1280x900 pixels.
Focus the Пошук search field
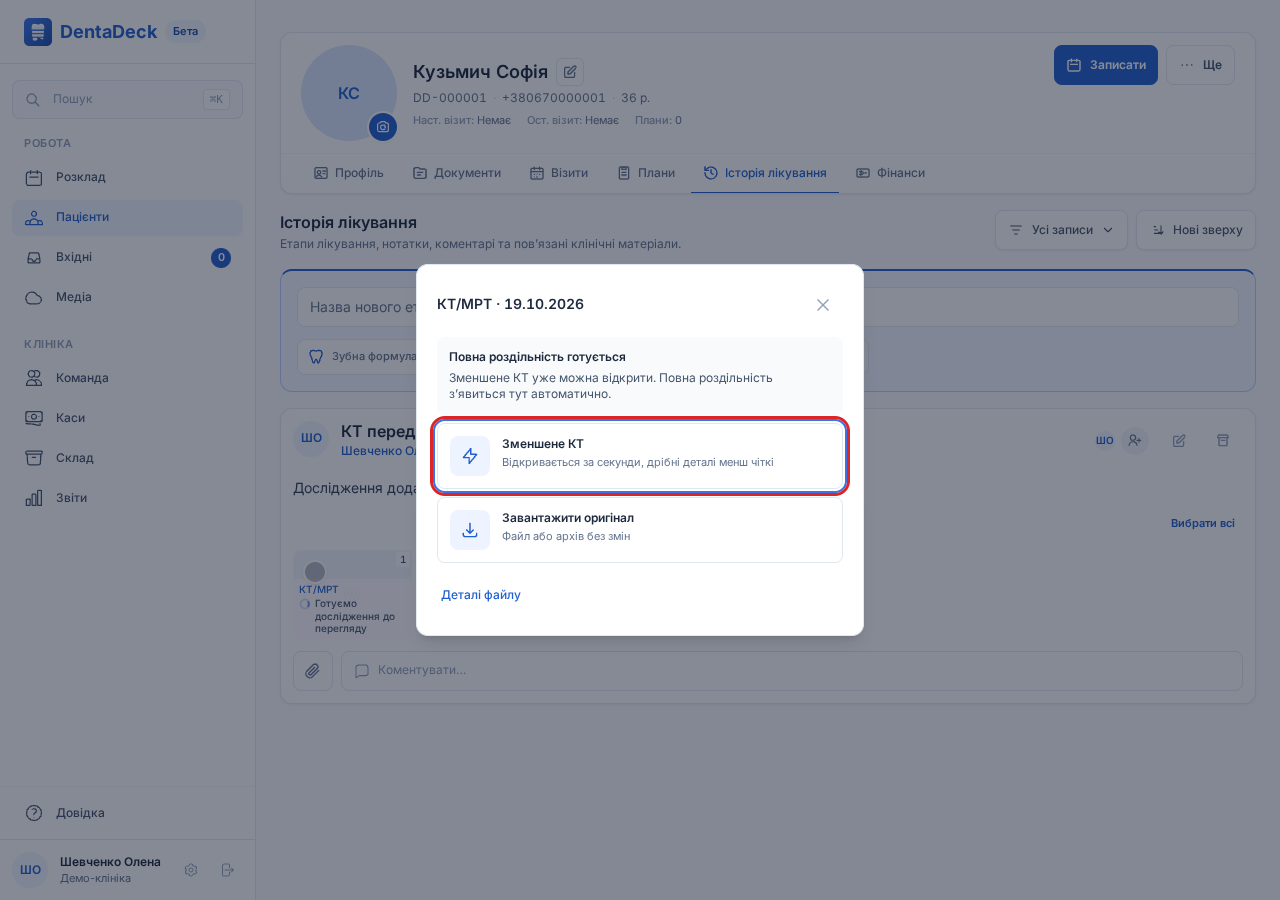[x=127, y=99]
